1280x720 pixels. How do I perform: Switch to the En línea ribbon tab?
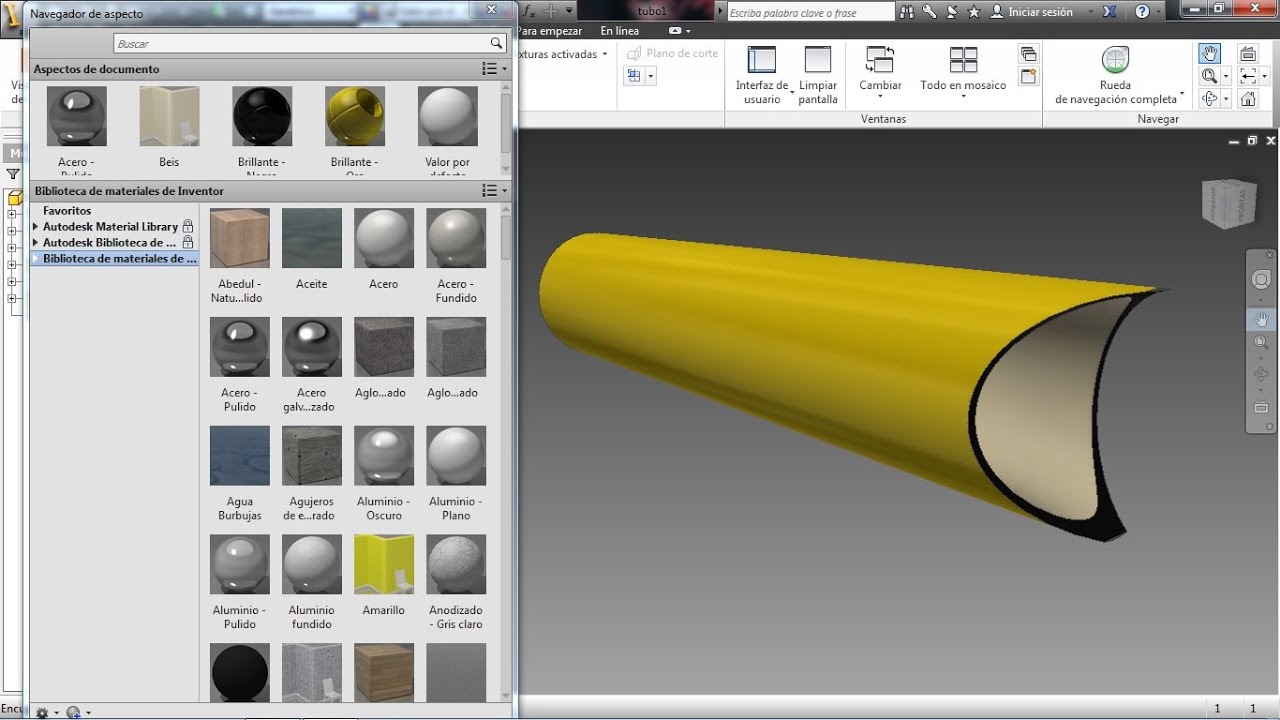[x=620, y=31]
